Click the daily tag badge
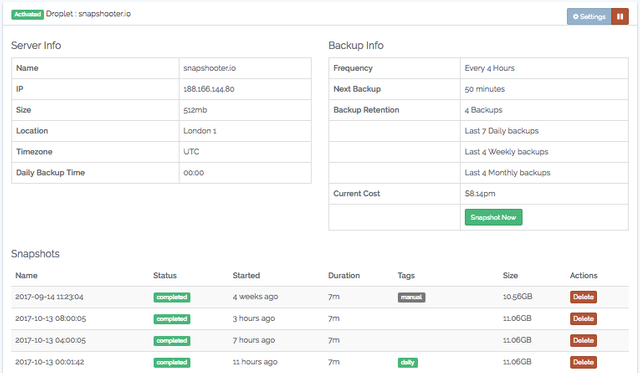This screenshot has width=640, height=373. pos(407,362)
